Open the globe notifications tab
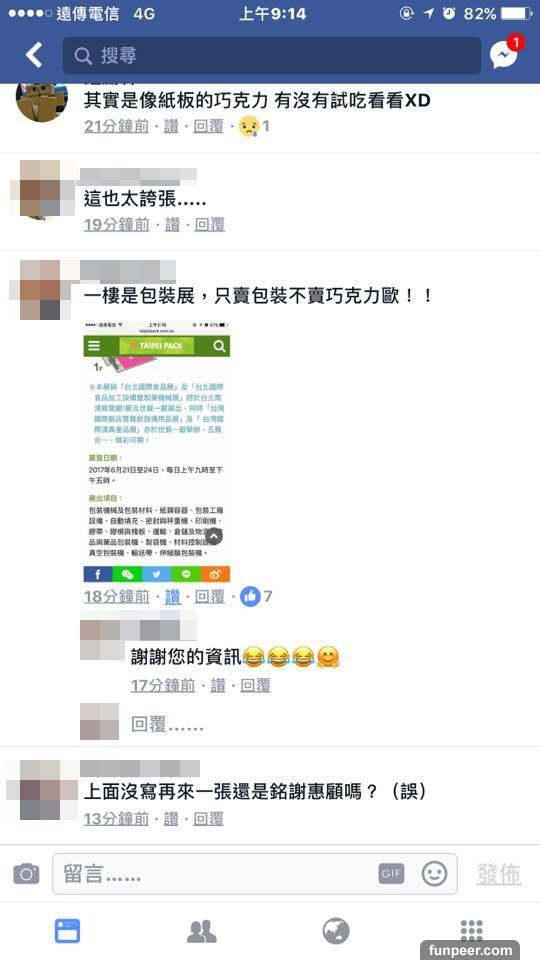The image size is (540, 960). click(x=336, y=931)
